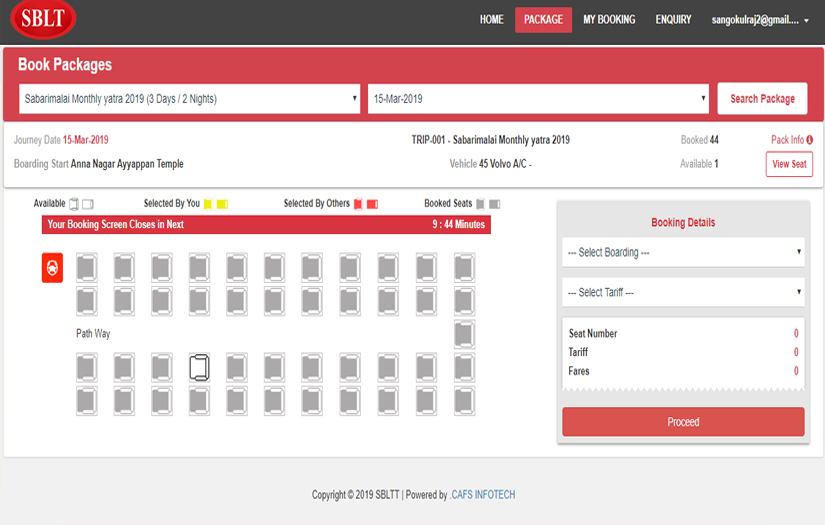
Task: Click the Book Packages heading
Action: 65,65
